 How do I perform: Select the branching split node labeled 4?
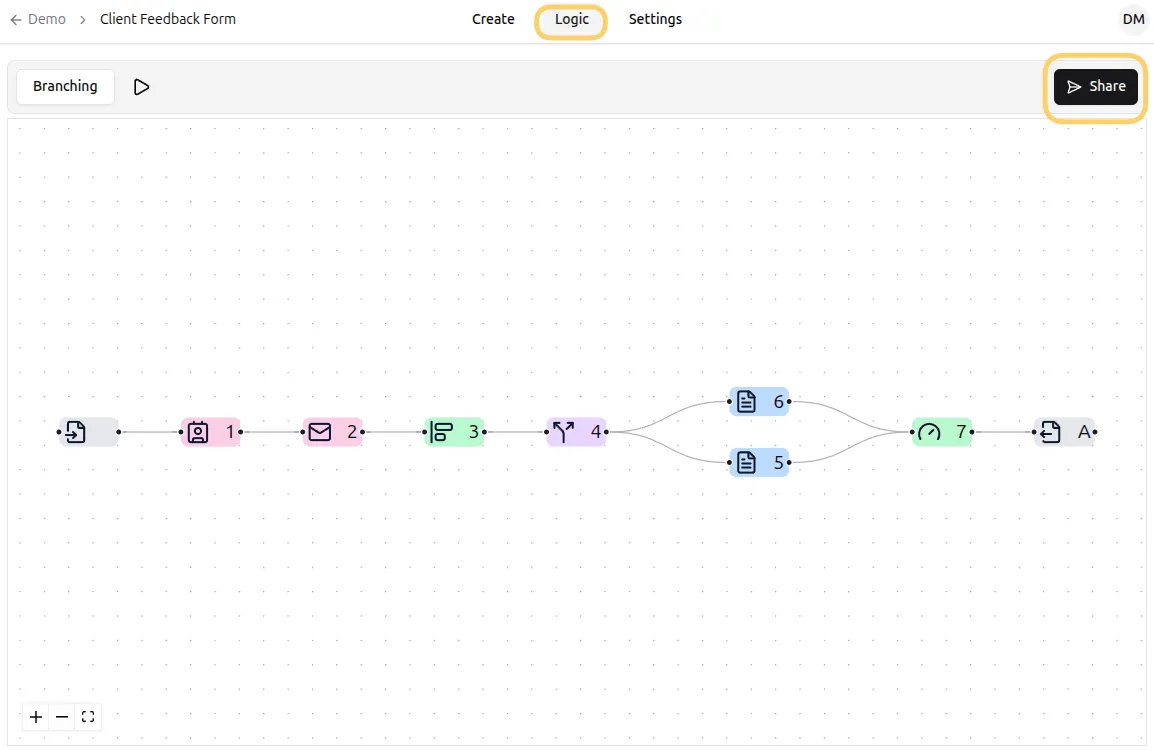pyautogui.click(x=577, y=432)
